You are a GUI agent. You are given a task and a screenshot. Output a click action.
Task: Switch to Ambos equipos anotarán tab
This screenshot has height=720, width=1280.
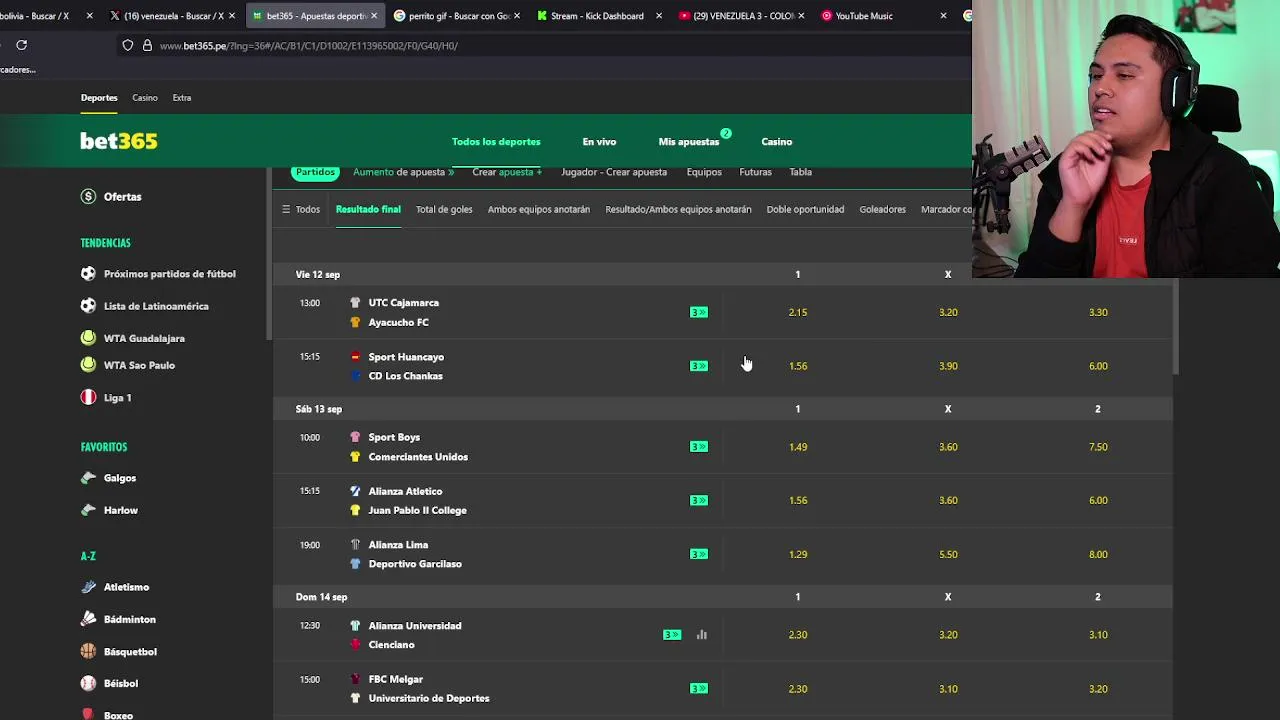click(x=539, y=209)
